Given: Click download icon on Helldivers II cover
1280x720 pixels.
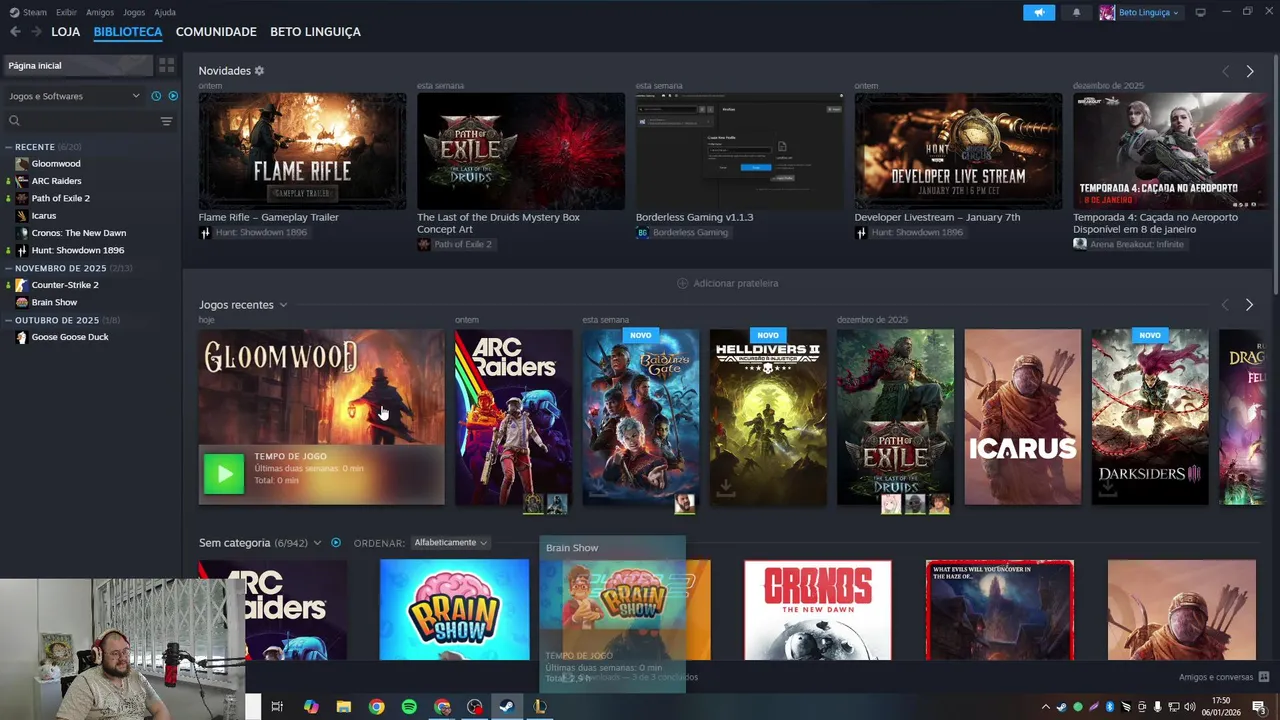Looking at the screenshot, I should click(725, 487).
